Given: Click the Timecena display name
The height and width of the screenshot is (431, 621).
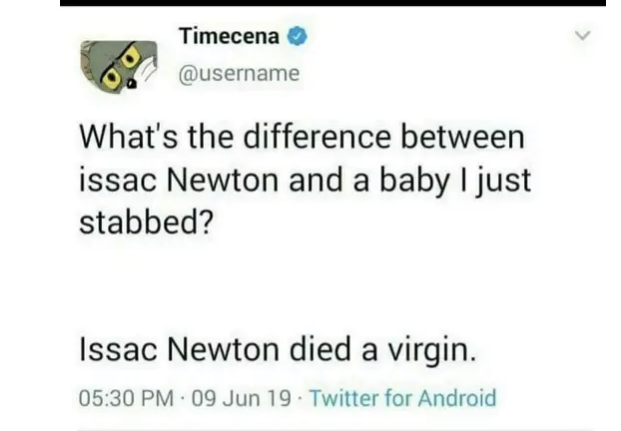Looking at the screenshot, I should [x=231, y=38].
